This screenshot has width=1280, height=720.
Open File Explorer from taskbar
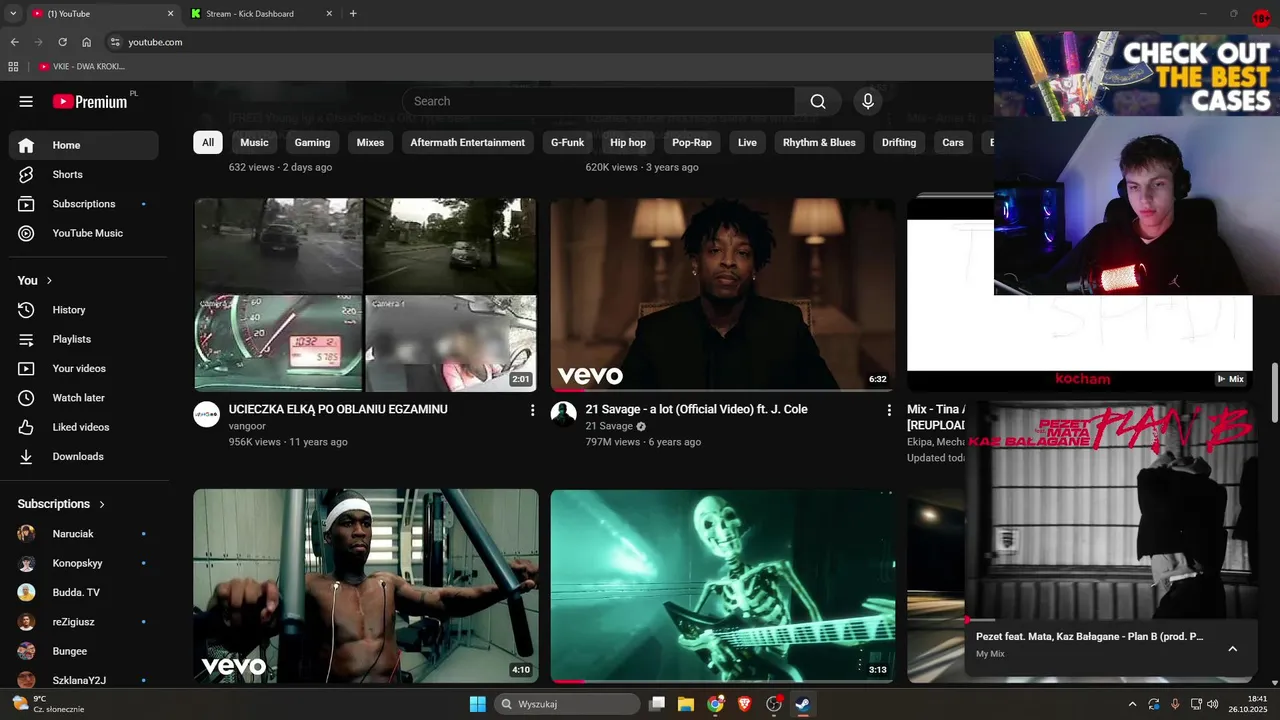tap(686, 704)
